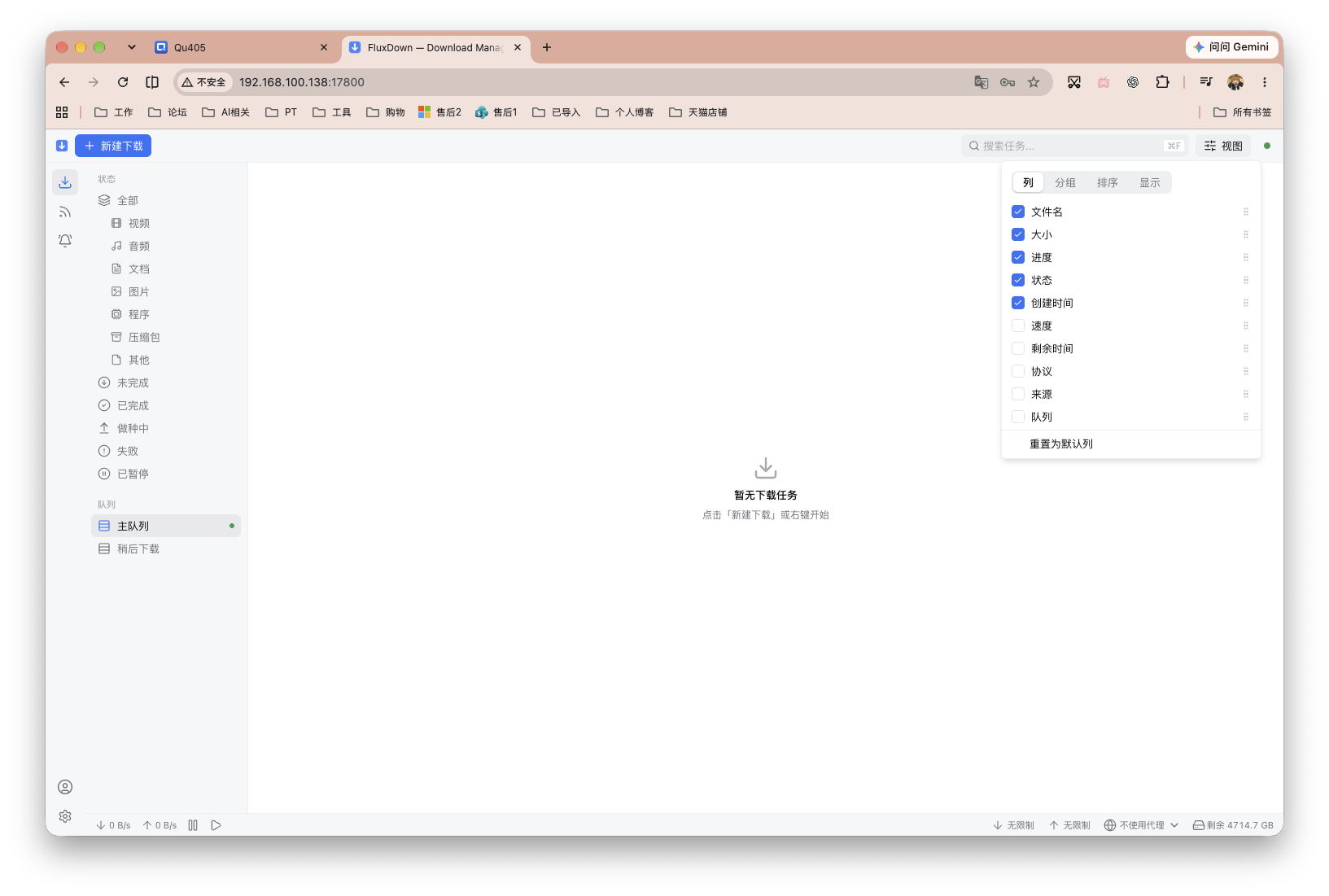This screenshot has height=896, width=1329.
Task: Pause all downloads in the status bar
Action: tap(193, 825)
